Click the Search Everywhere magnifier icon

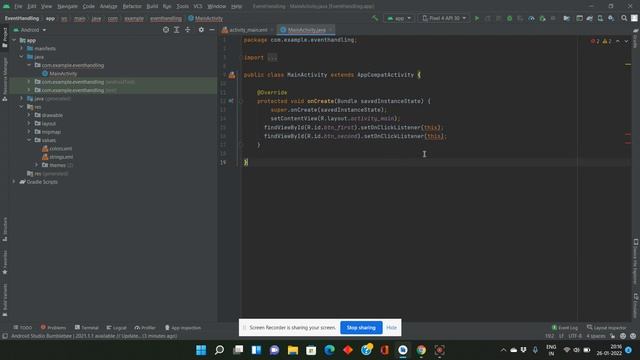pyautogui.click(x=624, y=18)
